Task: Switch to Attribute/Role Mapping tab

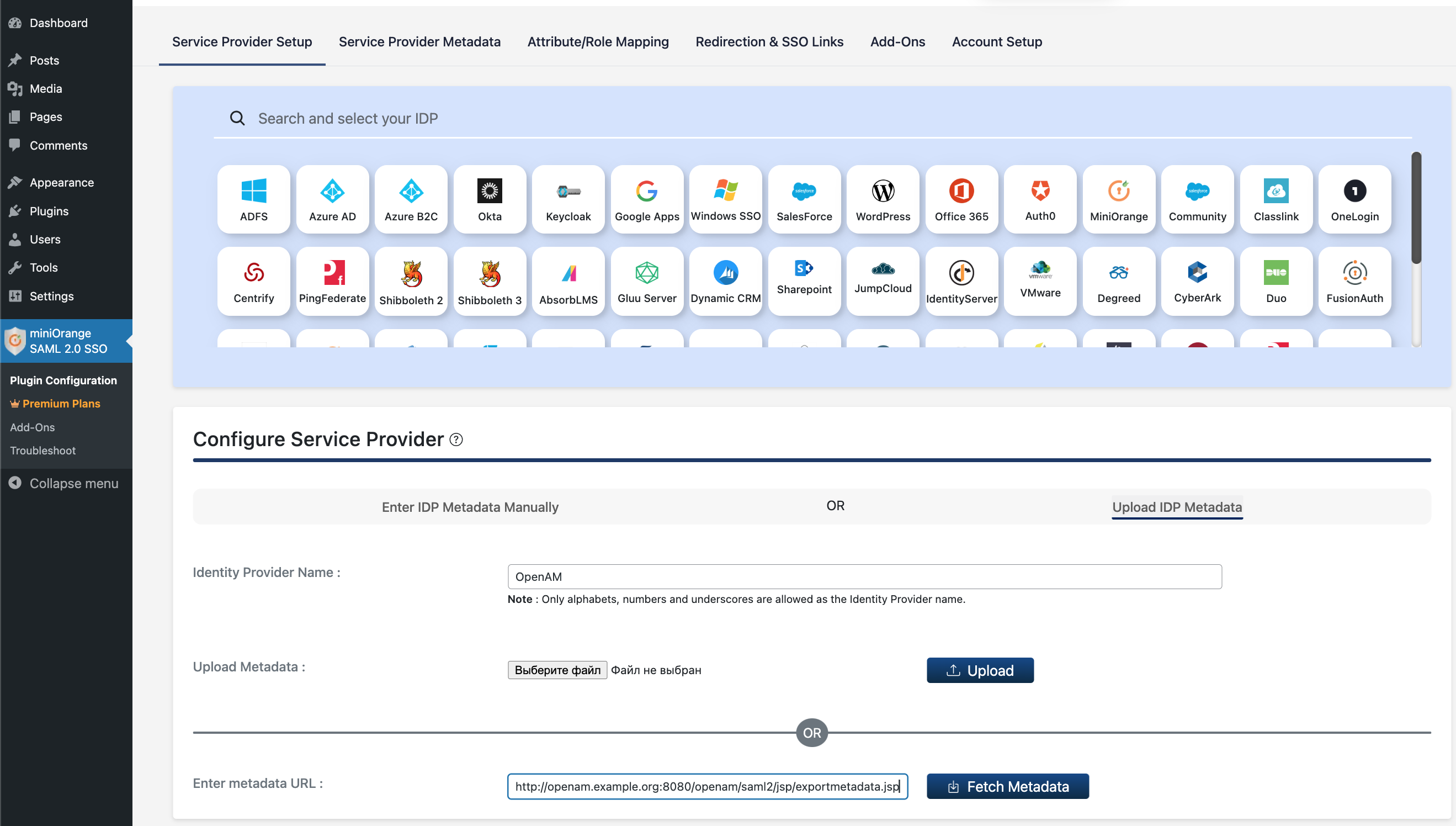Action: [x=598, y=42]
